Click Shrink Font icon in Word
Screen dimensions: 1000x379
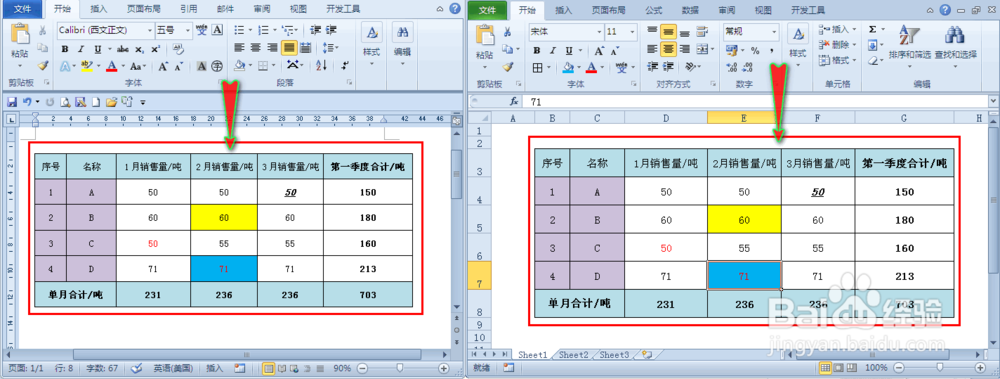point(179,66)
